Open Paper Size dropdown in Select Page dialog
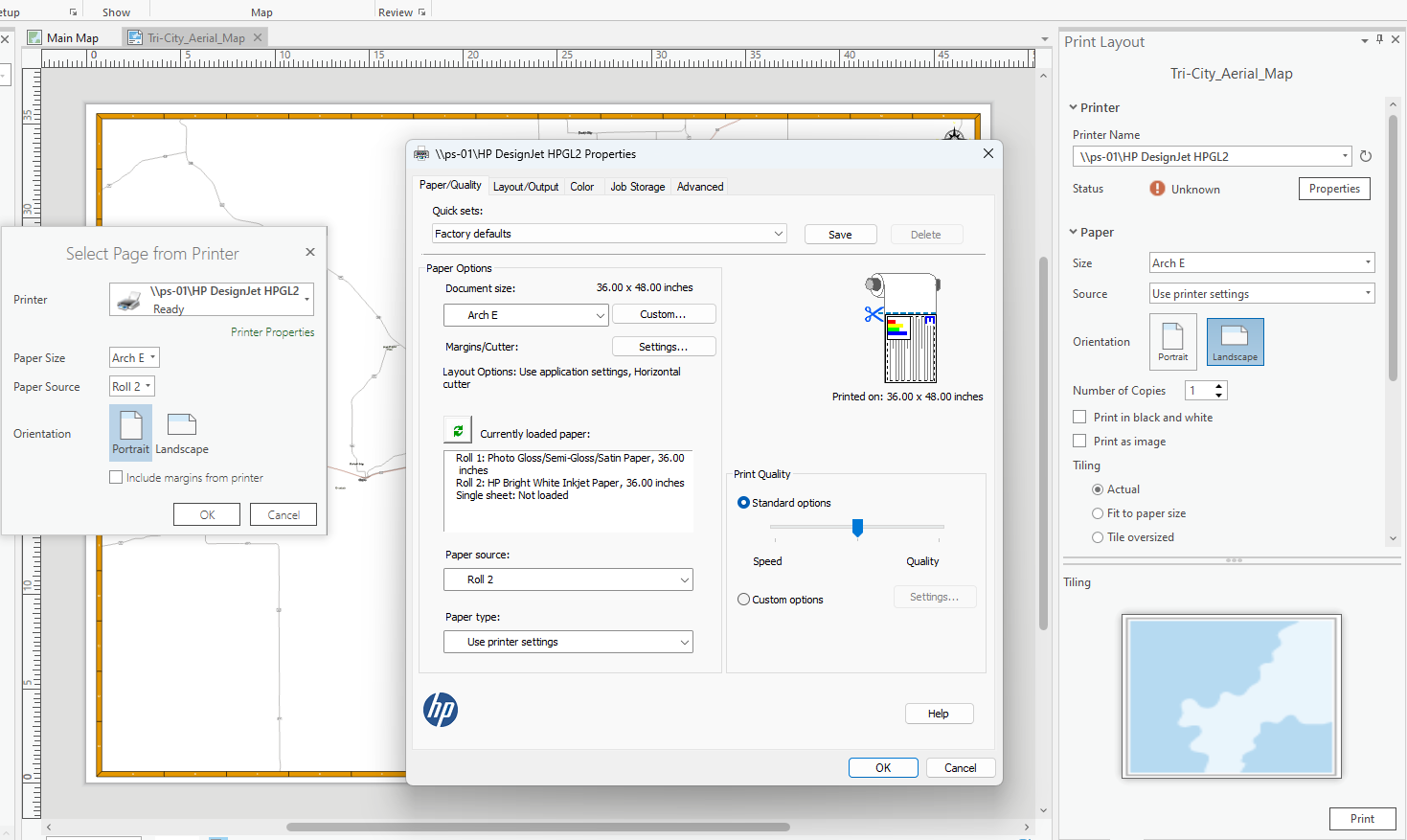1407x840 pixels. click(x=134, y=357)
